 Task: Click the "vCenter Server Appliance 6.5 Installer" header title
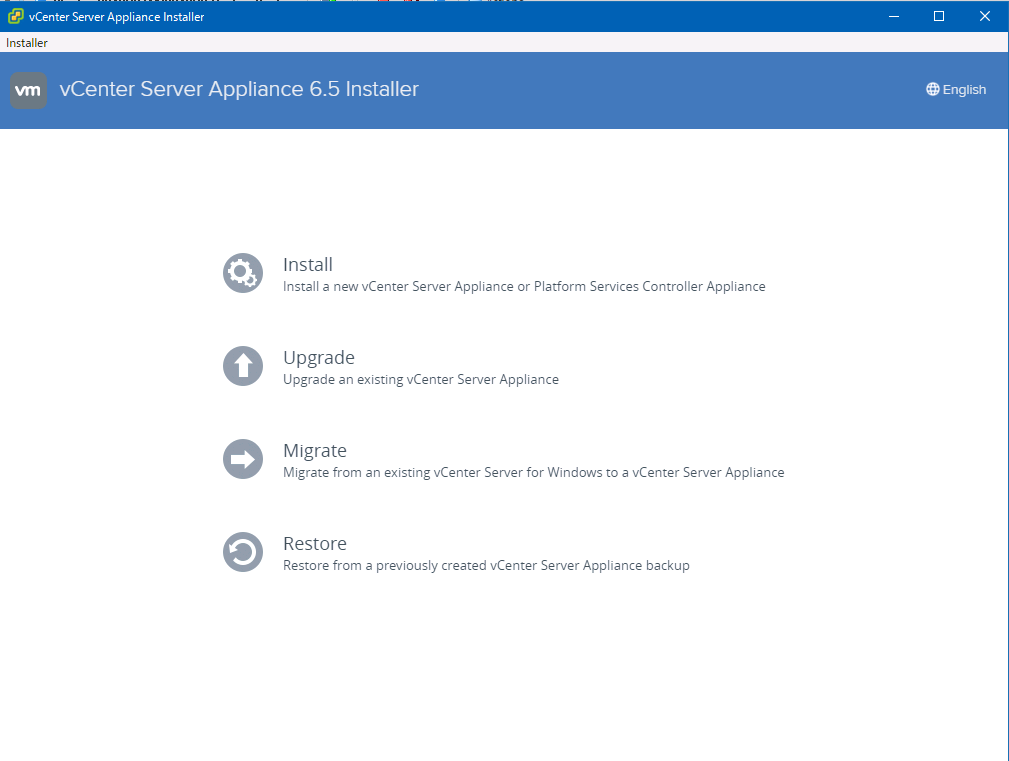coord(239,89)
